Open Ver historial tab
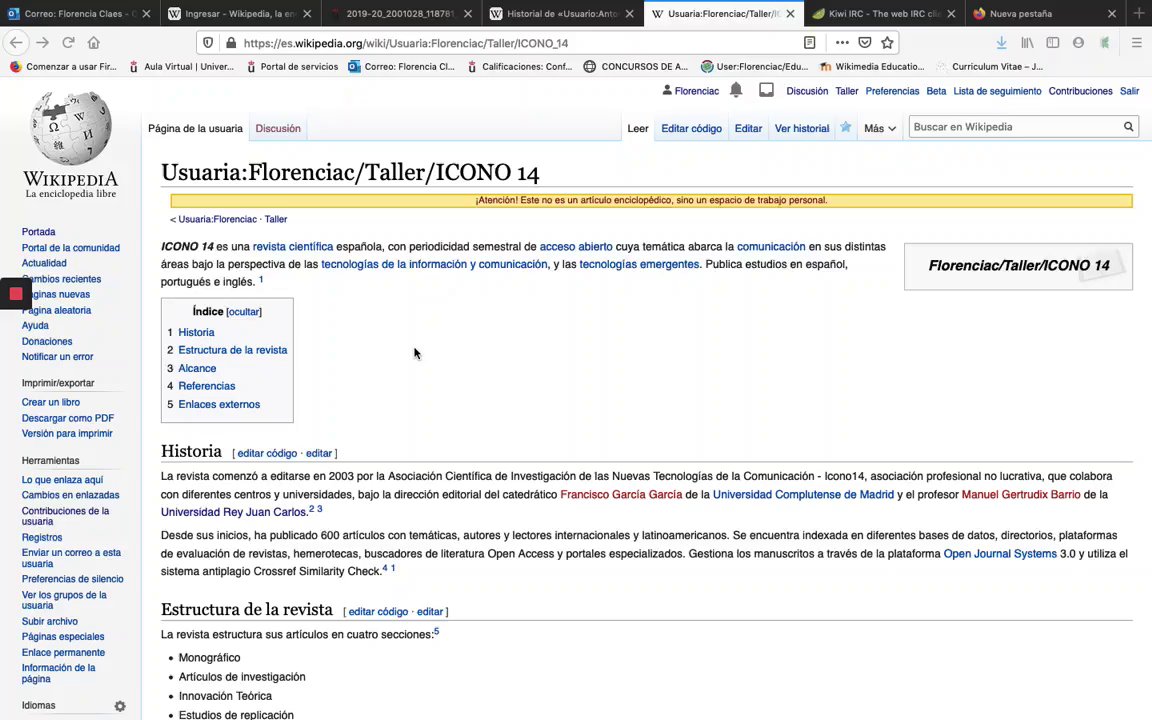 point(802,128)
